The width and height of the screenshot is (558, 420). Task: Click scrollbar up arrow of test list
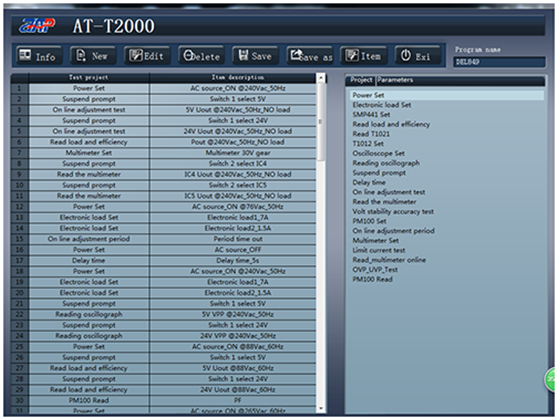[x=321, y=78]
